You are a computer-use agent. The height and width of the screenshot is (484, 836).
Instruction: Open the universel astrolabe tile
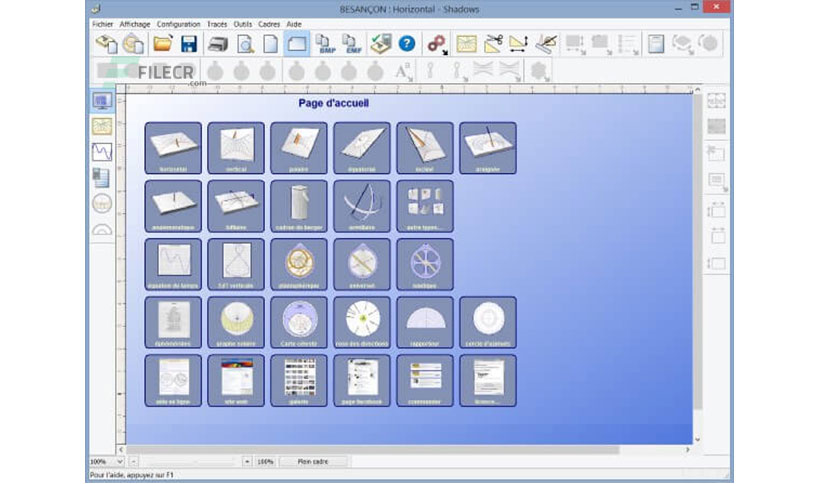coord(362,264)
